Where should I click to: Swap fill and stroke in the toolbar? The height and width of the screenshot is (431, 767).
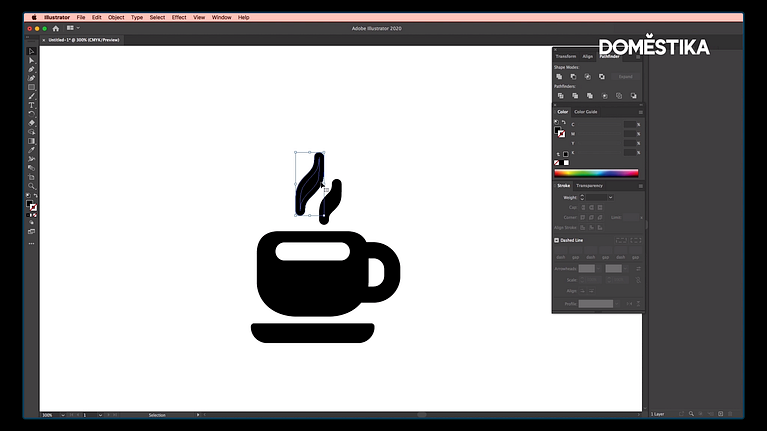click(x=36, y=201)
